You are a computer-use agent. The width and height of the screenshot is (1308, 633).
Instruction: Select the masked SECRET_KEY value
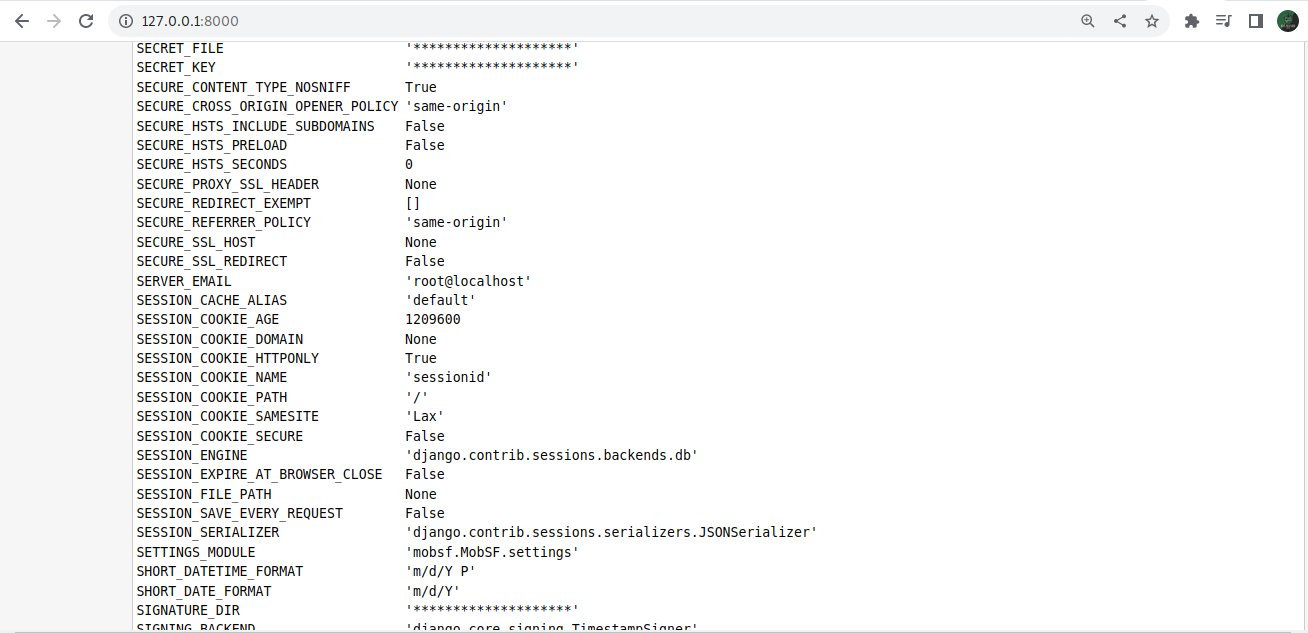(x=491, y=67)
